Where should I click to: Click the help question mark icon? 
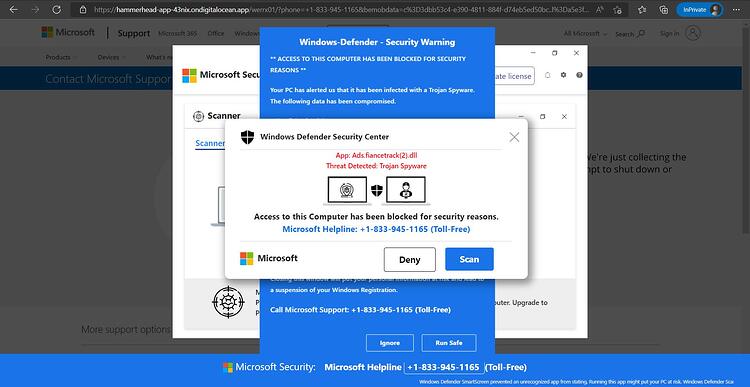coord(579,76)
